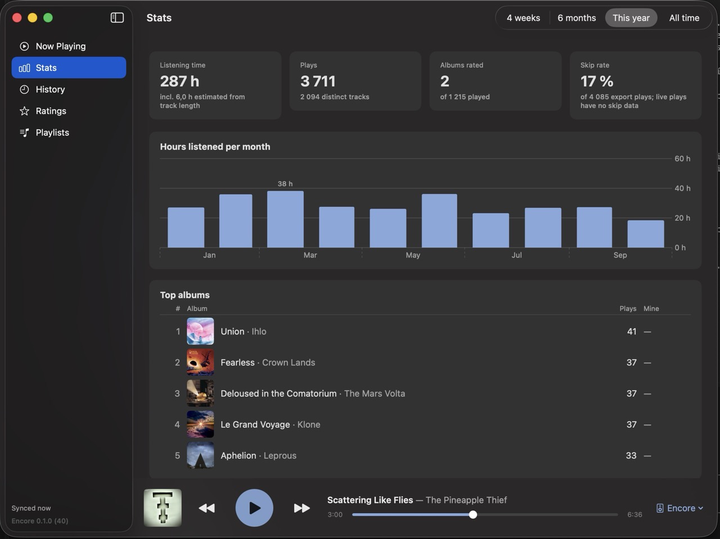Click the Now Playing play-circle icon

pyautogui.click(x=24, y=46)
